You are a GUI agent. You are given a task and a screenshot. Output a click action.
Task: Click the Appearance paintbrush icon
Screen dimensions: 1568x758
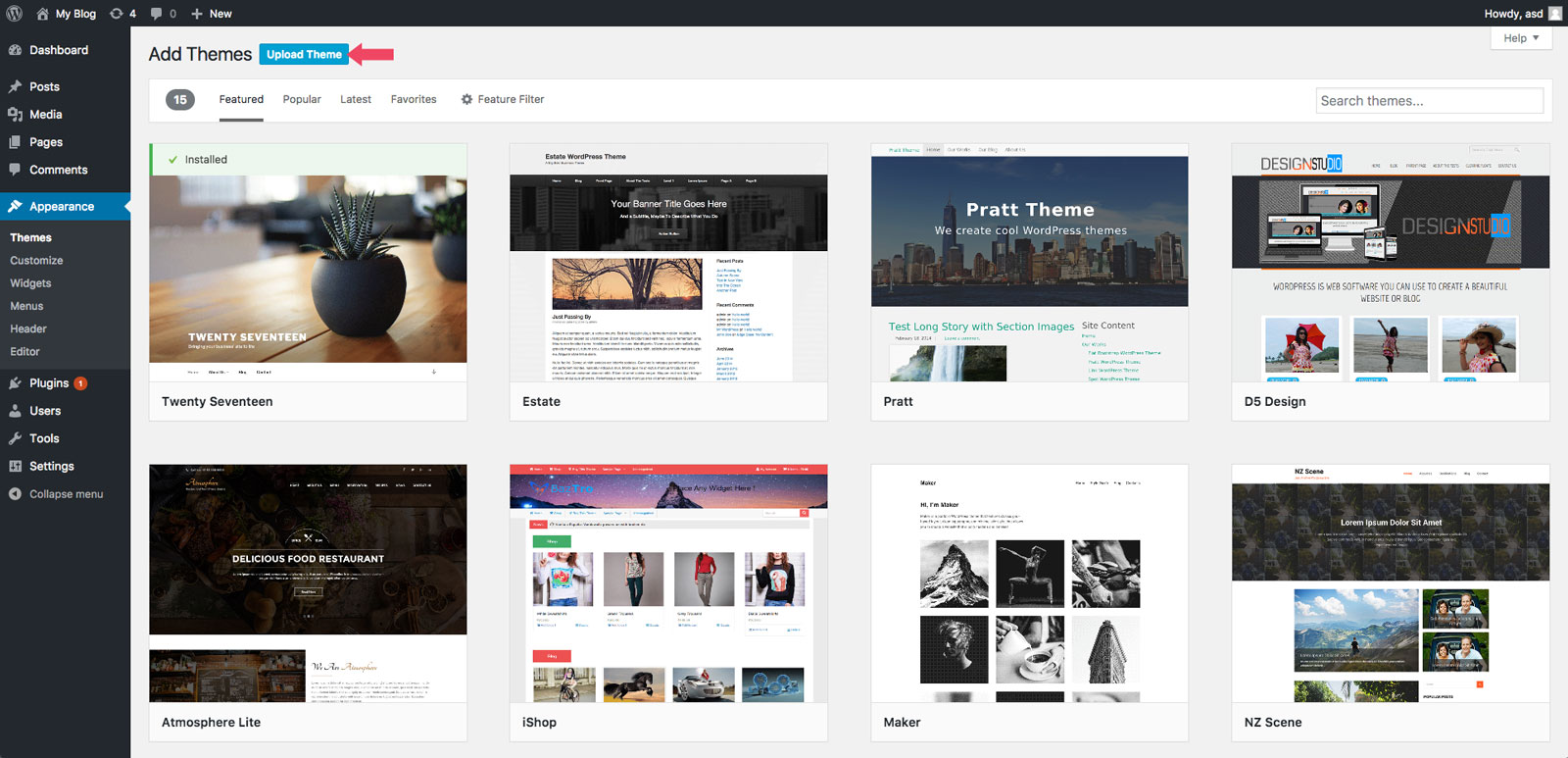click(x=15, y=206)
